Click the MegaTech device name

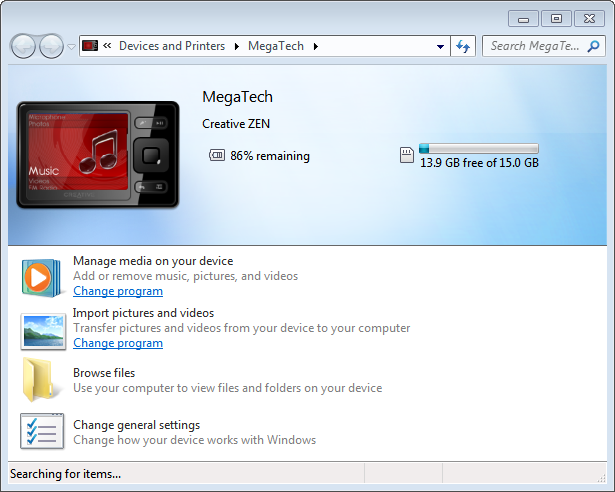point(237,97)
